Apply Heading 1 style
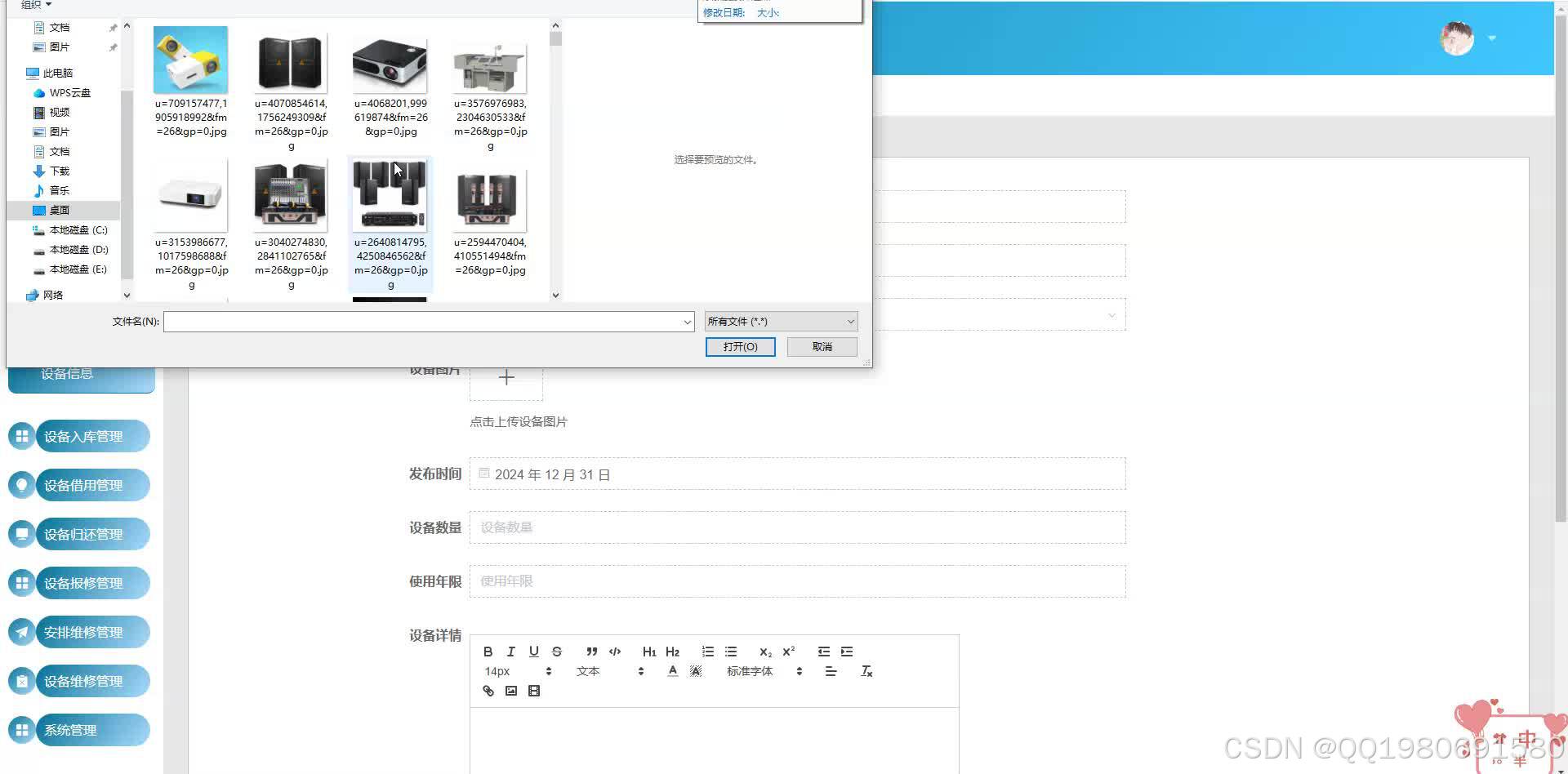This screenshot has height=774, width=1568. pyautogui.click(x=649, y=652)
